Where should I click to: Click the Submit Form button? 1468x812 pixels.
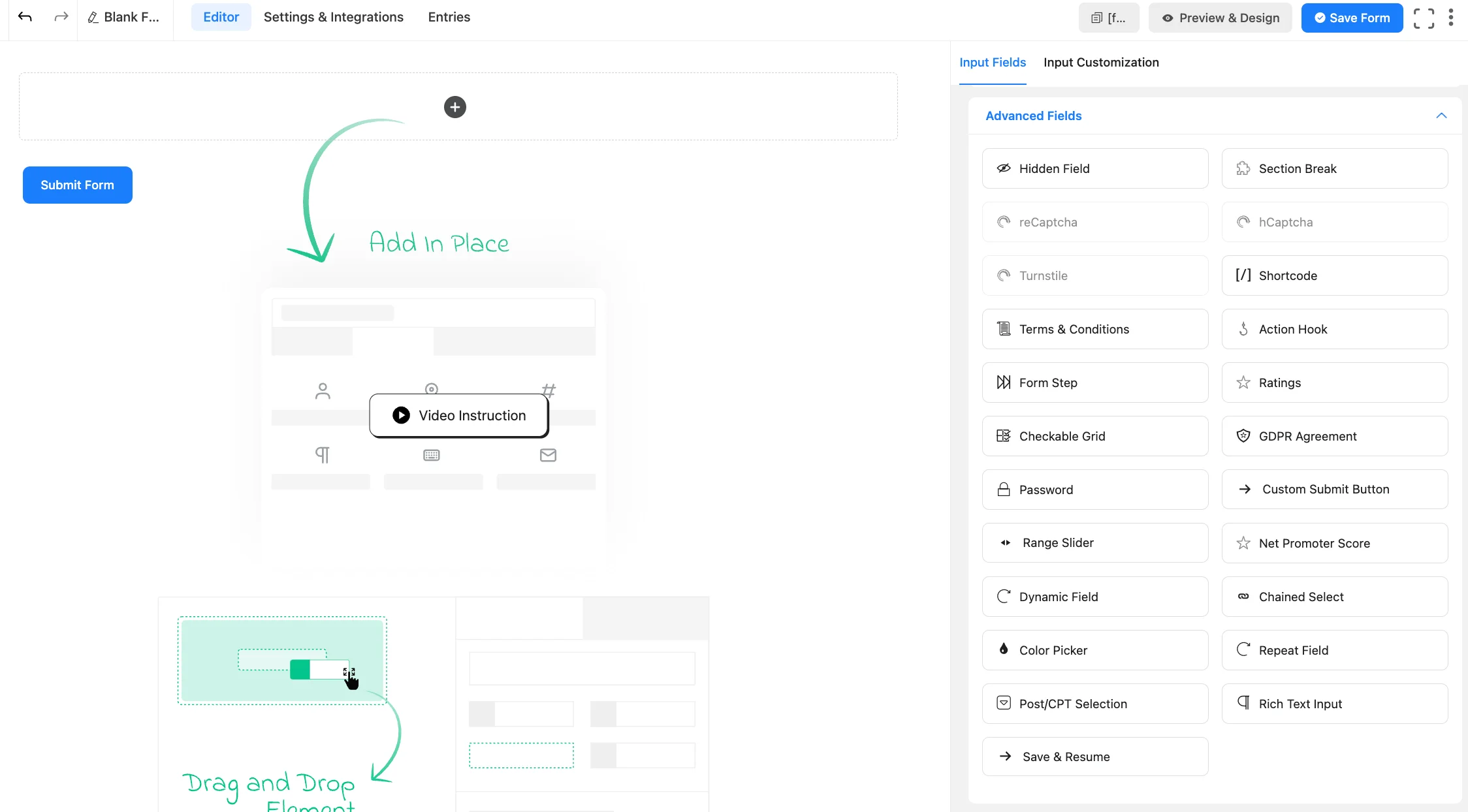(78, 185)
